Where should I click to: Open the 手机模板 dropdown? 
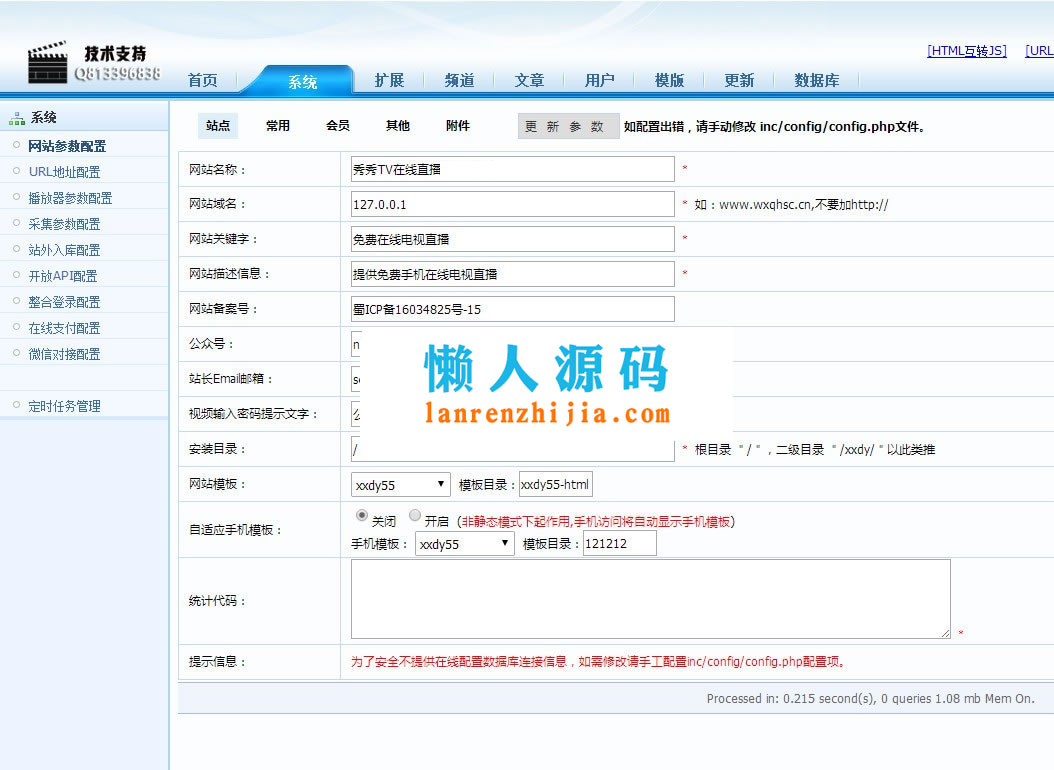[x=464, y=544]
